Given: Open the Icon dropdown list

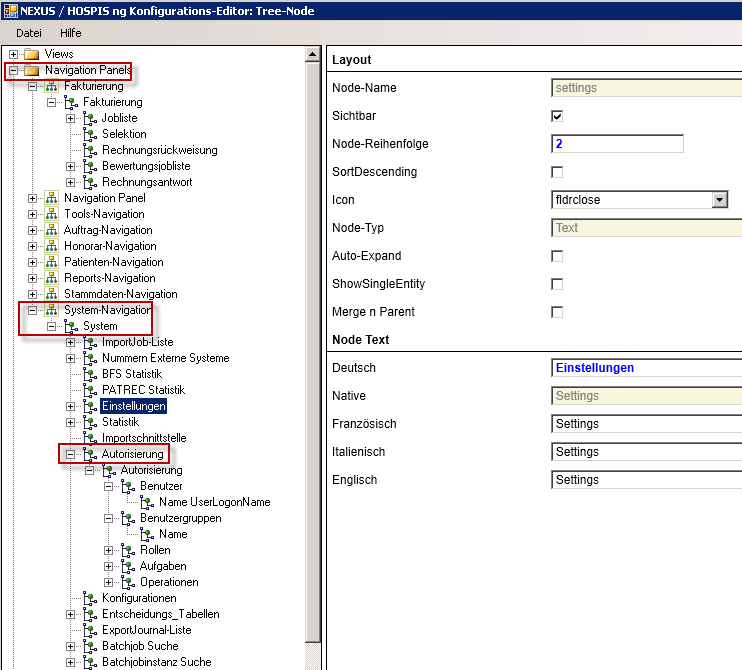Looking at the screenshot, I should tap(719, 200).
